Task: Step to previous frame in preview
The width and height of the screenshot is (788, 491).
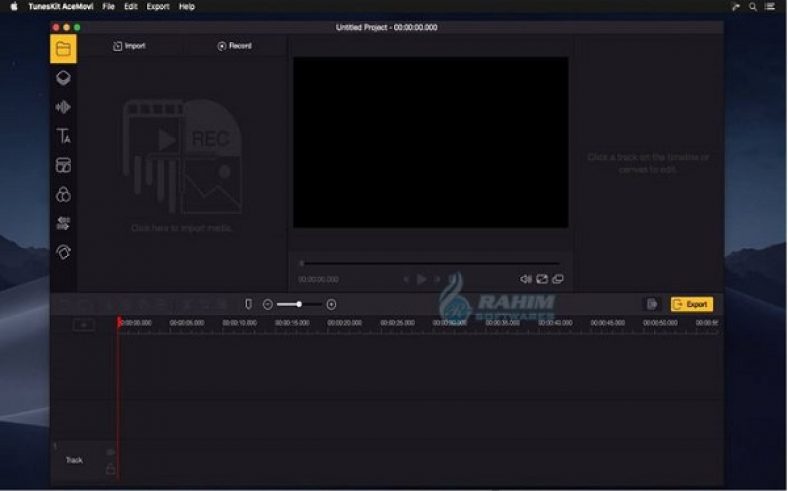Action: (406, 279)
